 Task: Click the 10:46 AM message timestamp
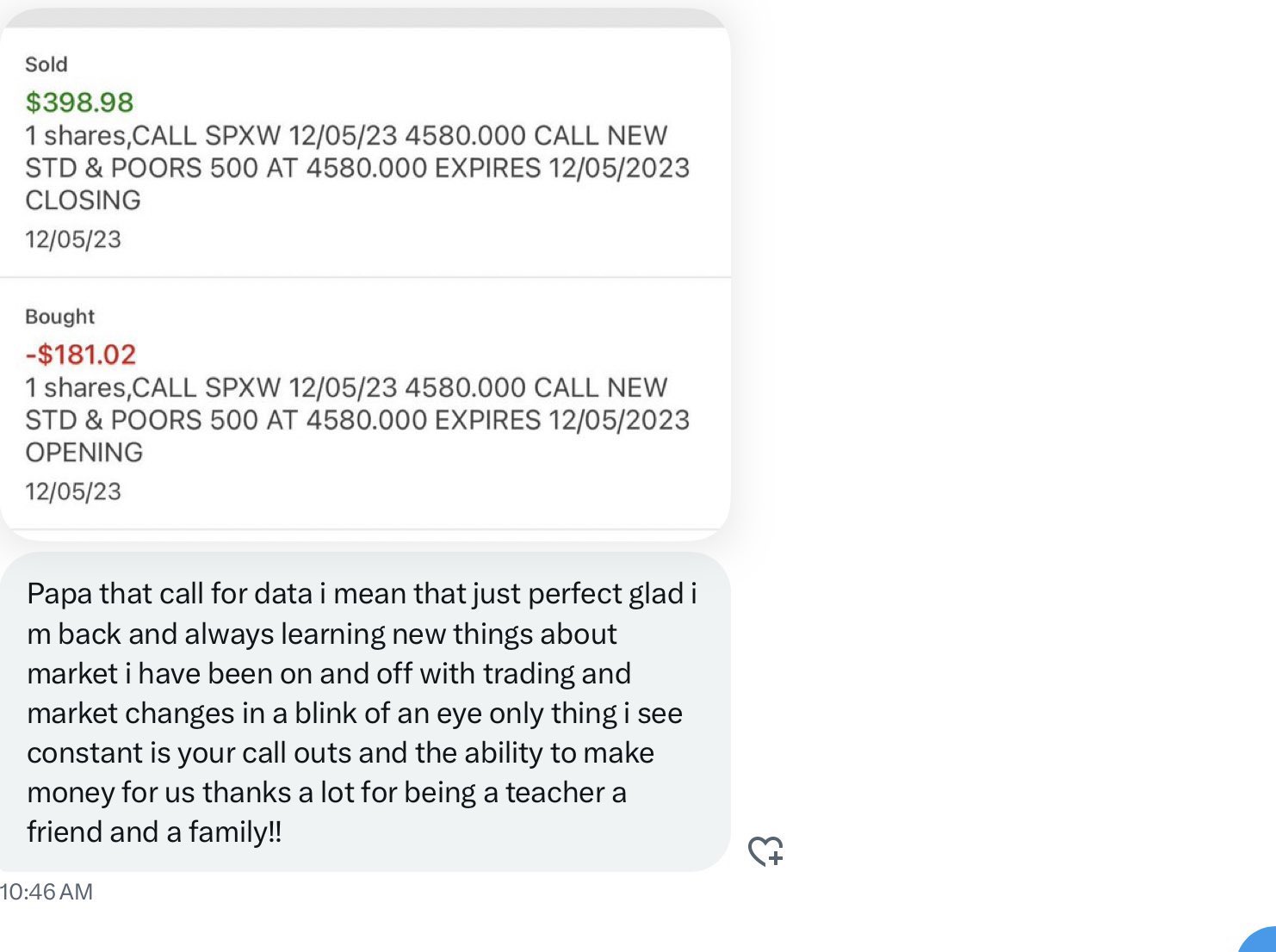click(x=46, y=892)
